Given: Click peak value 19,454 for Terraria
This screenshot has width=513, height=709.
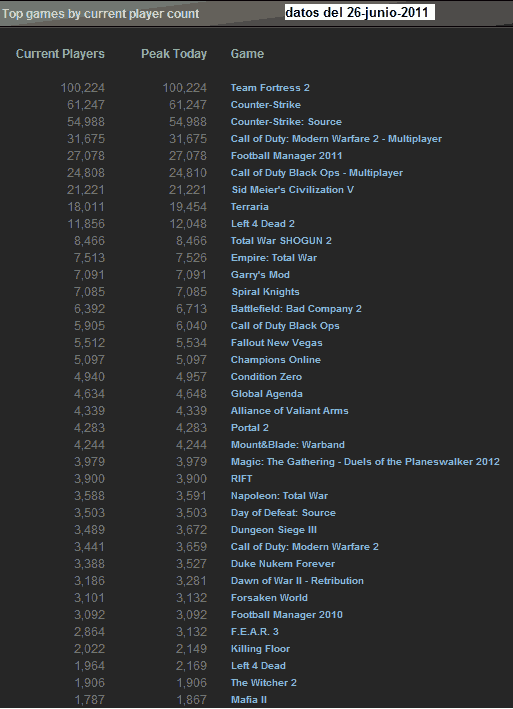Looking at the screenshot, I should 188,207.
